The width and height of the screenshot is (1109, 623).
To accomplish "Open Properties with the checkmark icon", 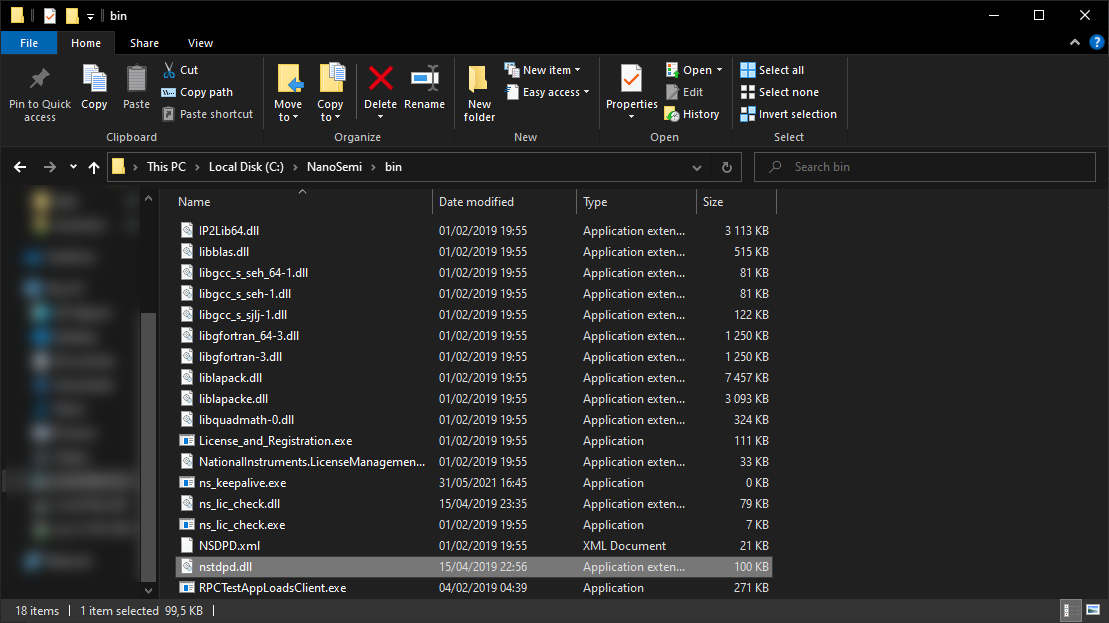I will (x=631, y=78).
